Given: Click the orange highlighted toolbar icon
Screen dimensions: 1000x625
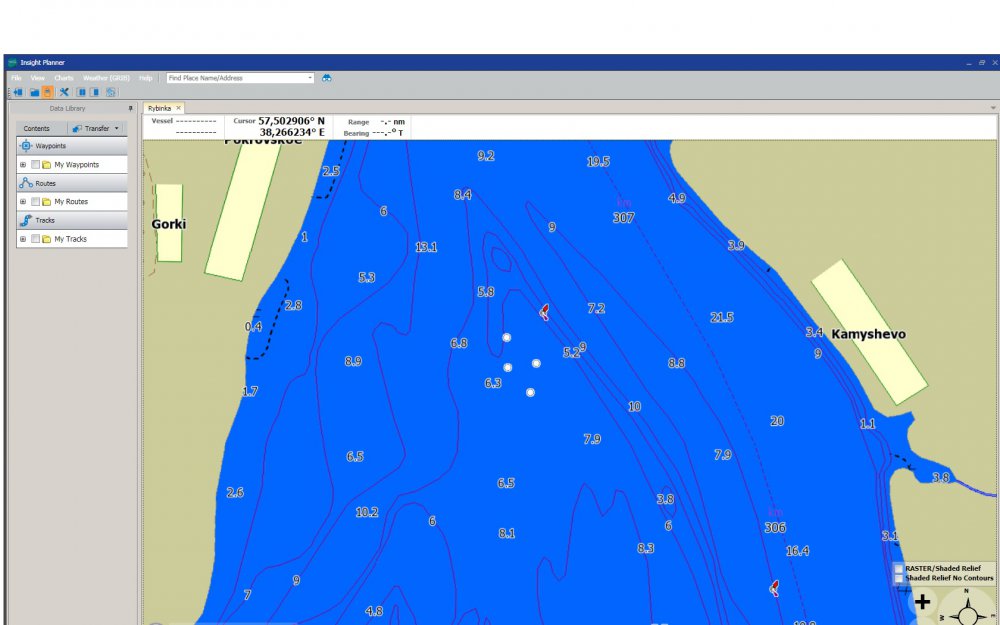Looking at the screenshot, I should pos(47,92).
